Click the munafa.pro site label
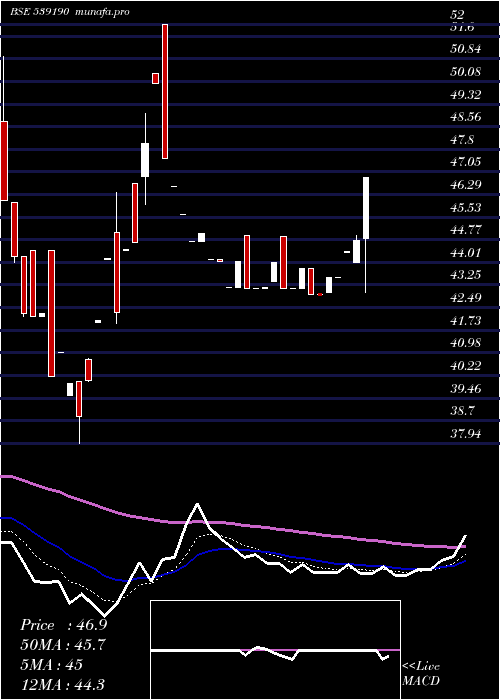Viewport: 500px width, 700px height. [102, 12]
